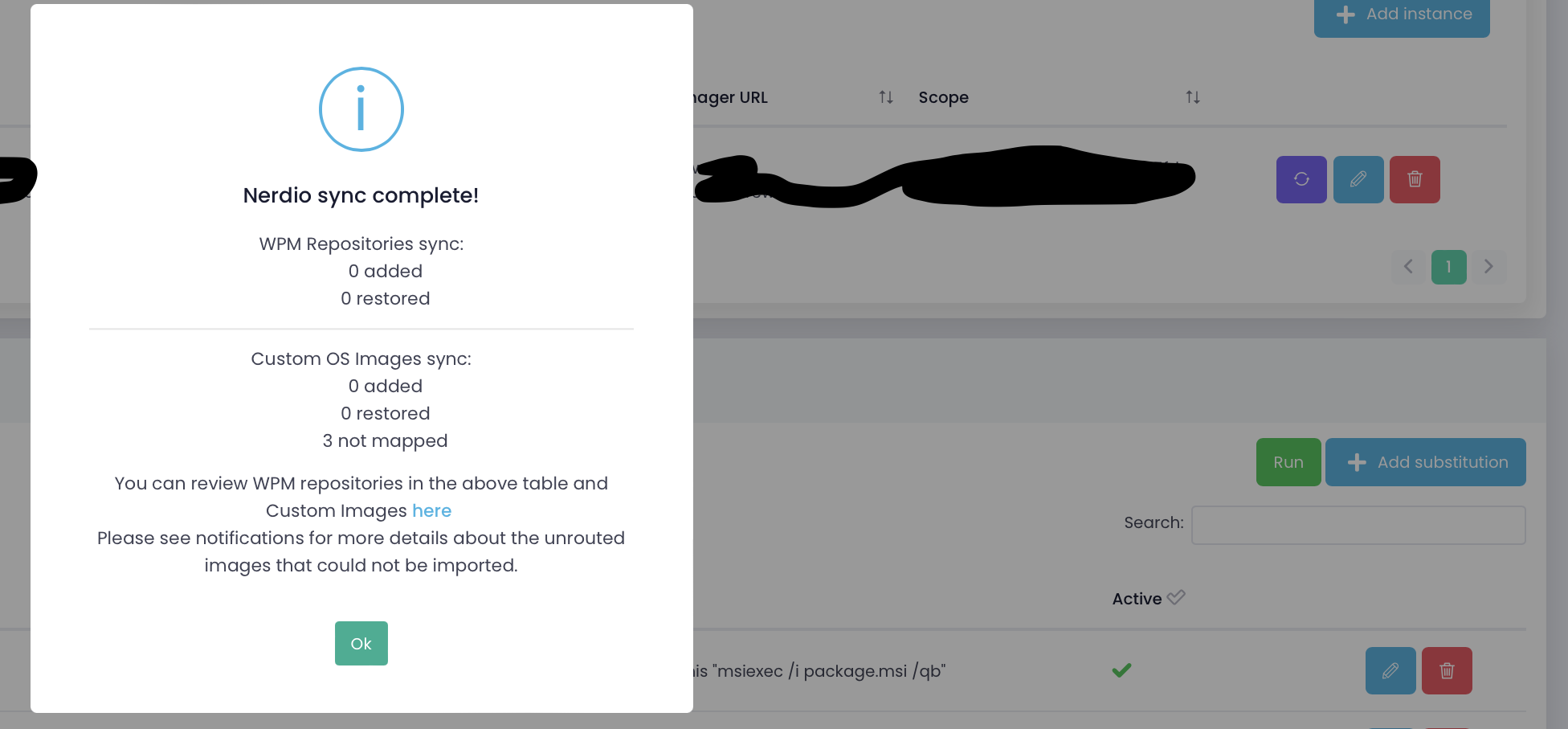Click the green Active checkmark in msiexec row
This screenshot has width=1568, height=729.
point(1122,670)
